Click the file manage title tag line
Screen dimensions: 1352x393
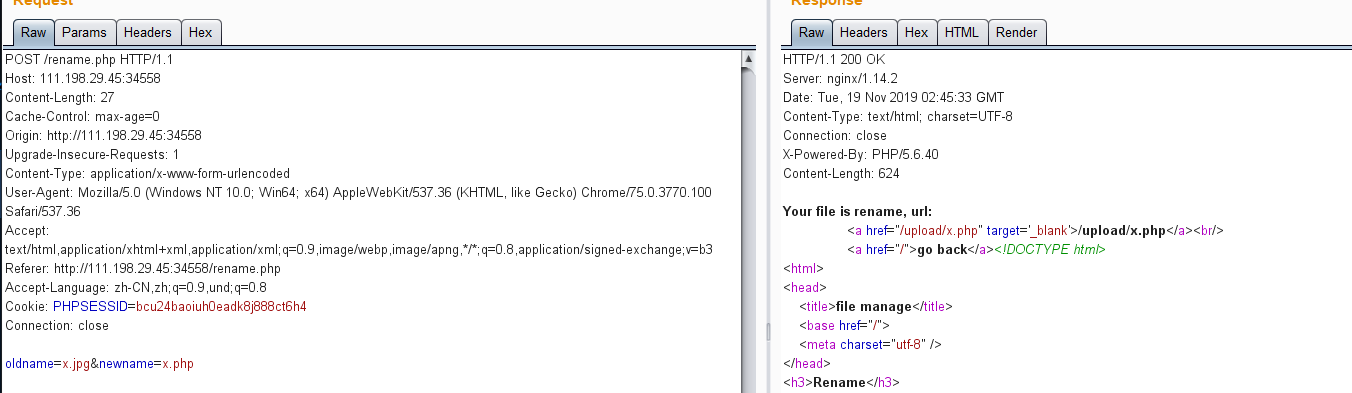(x=876, y=307)
